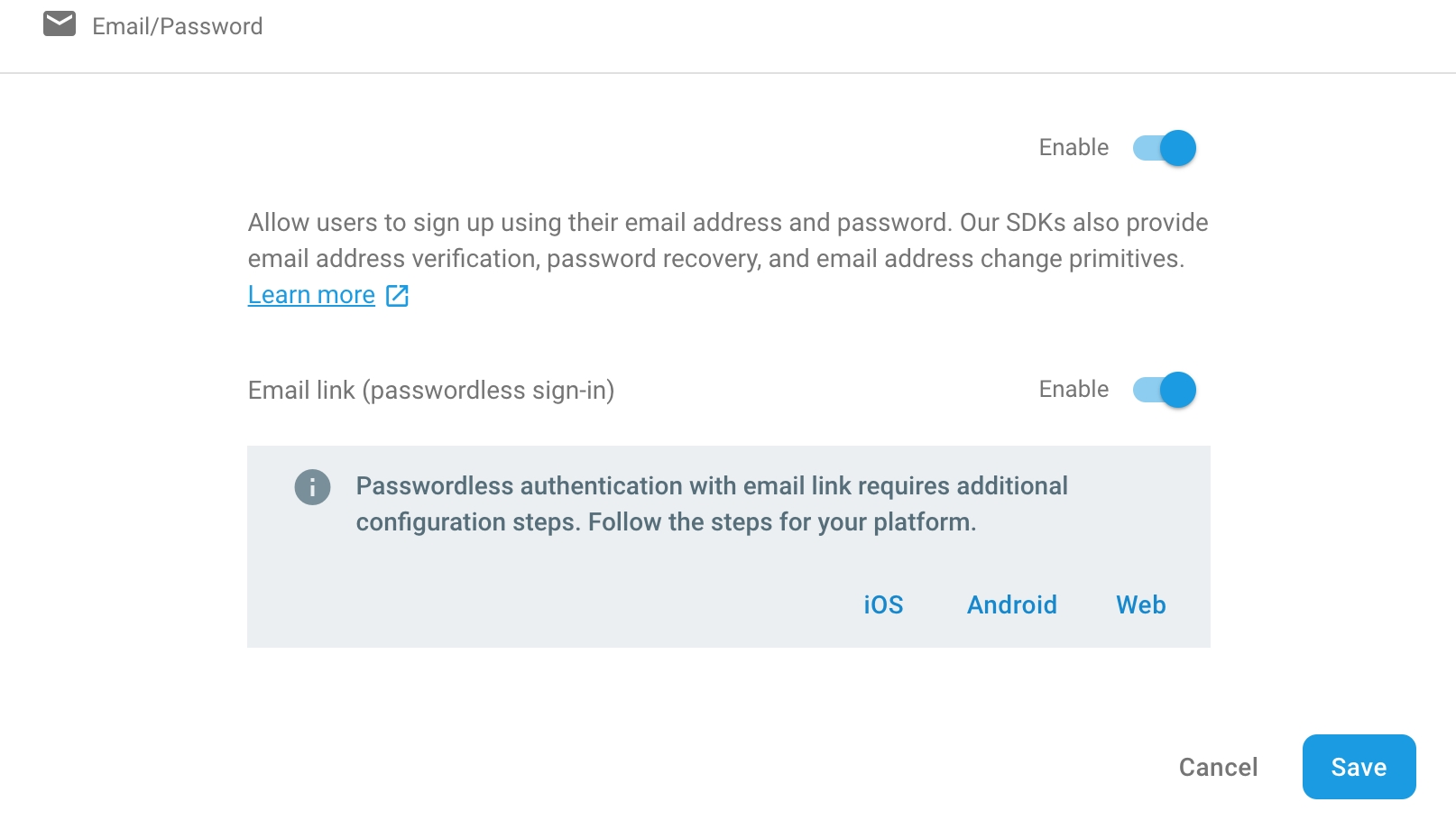1456x839 pixels.
Task: Toggle the Email link passwordless Enable switch
Action: (1165, 390)
